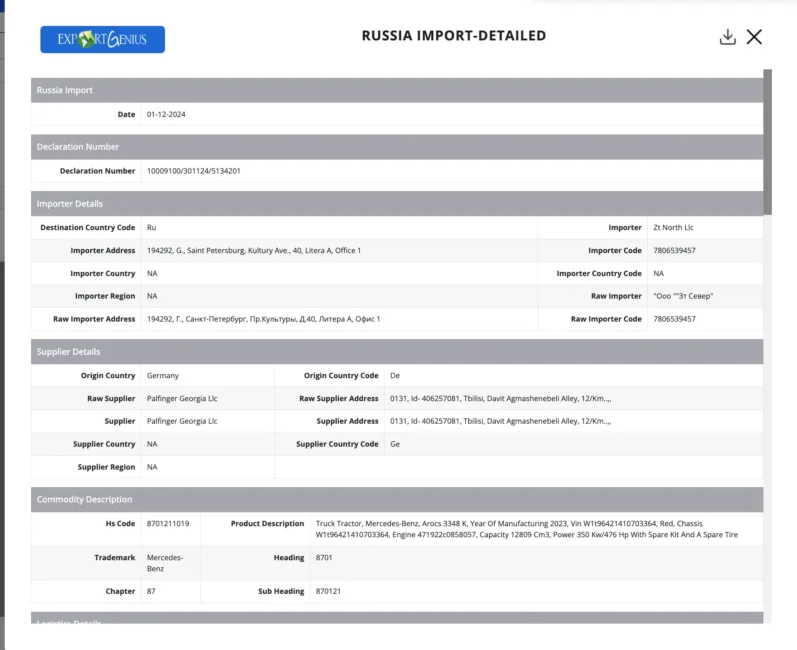Select importer name Zt North Llc
Screen dimensions: 797x650
point(673,228)
